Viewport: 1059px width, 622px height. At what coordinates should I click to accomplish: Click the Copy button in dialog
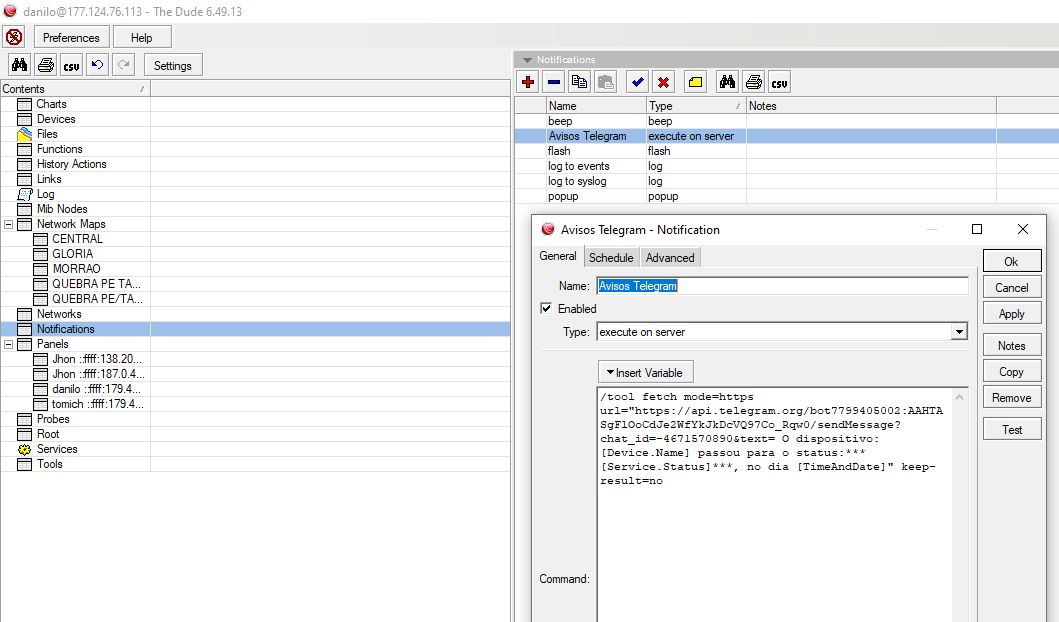[1012, 371]
